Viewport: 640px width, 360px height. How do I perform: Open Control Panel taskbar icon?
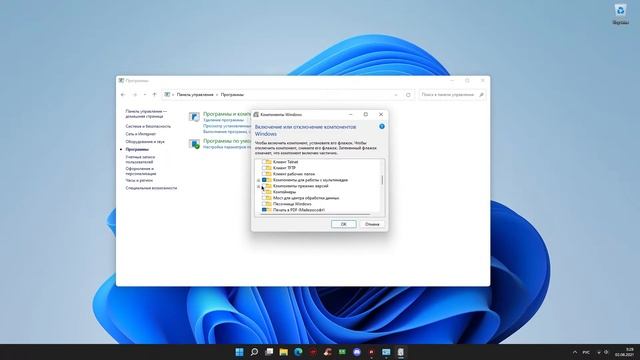pyautogui.click(x=386, y=352)
